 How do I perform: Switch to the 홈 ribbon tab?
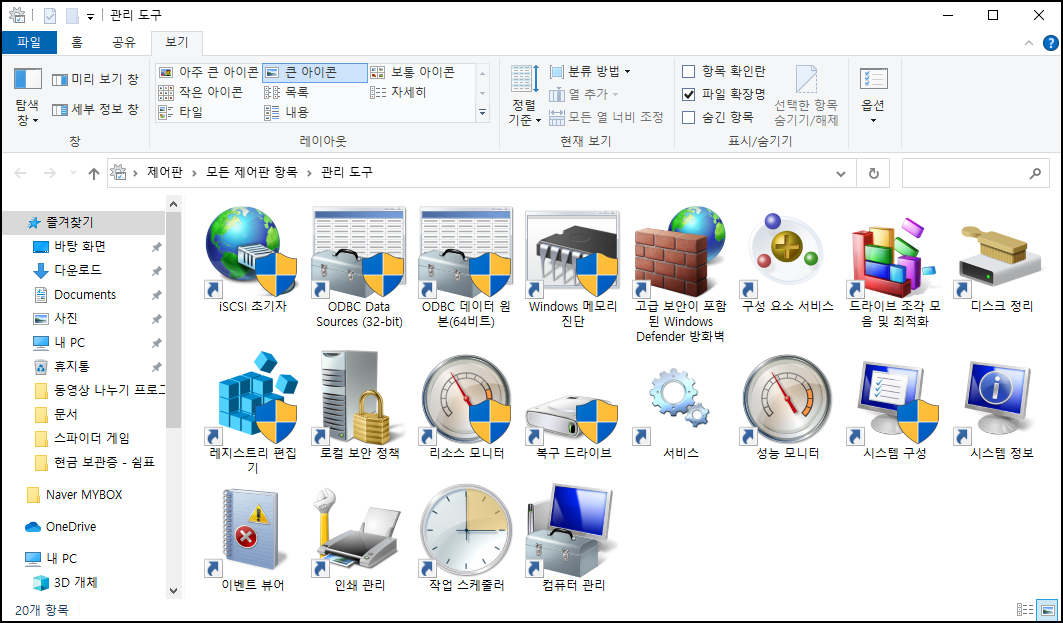coord(77,42)
